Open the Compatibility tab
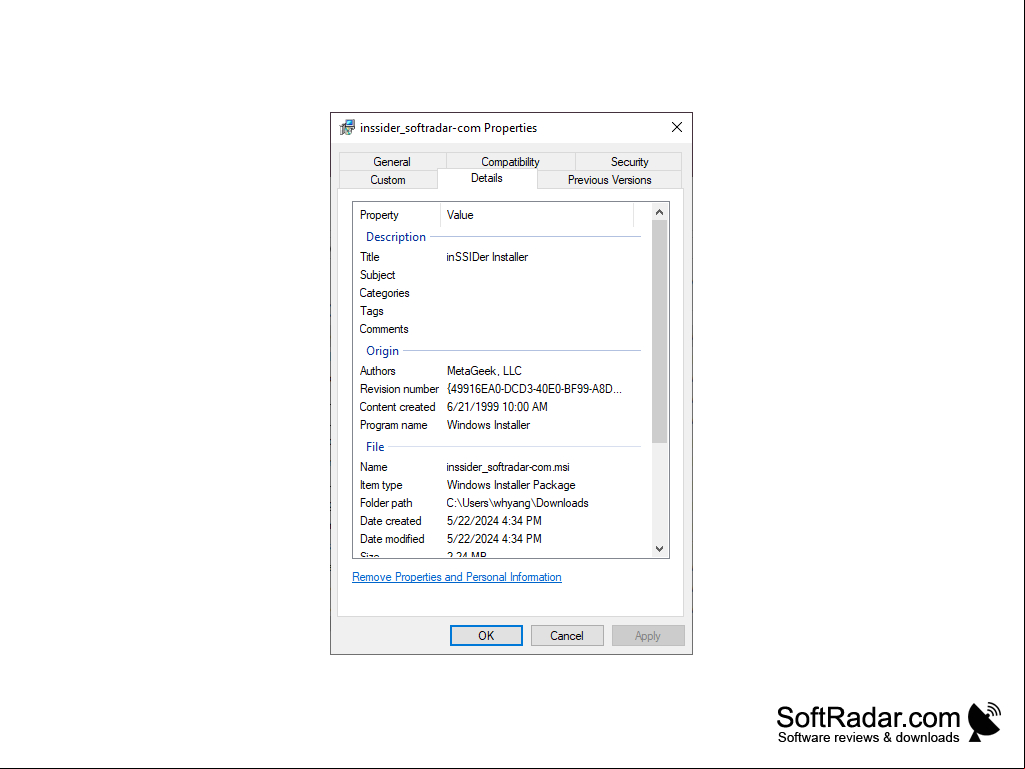The image size is (1025, 769). (x=511, y=162)
